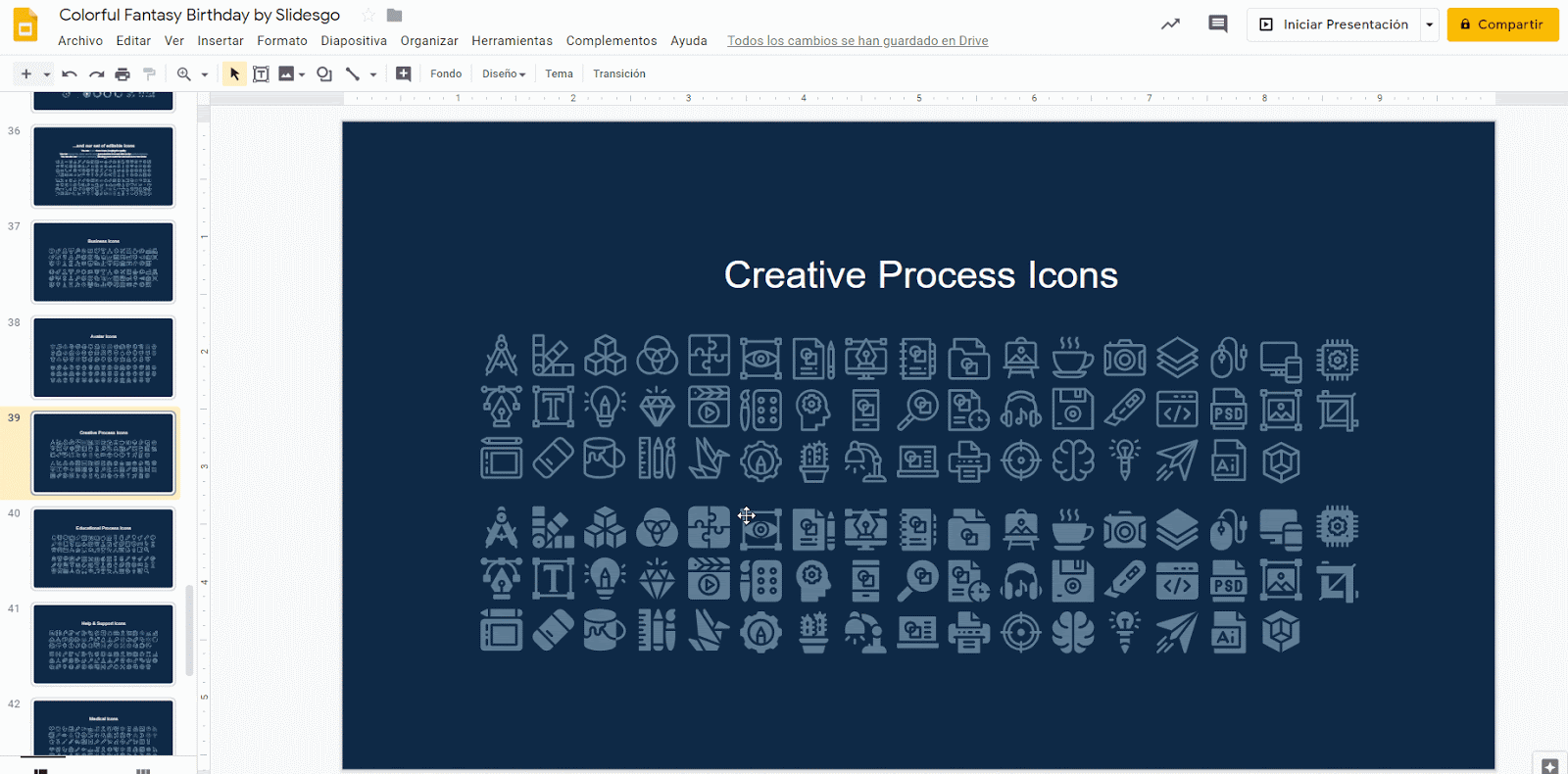Click the explore button at bottom right
1568x774 pixels.
click(x=1549, y=766)
